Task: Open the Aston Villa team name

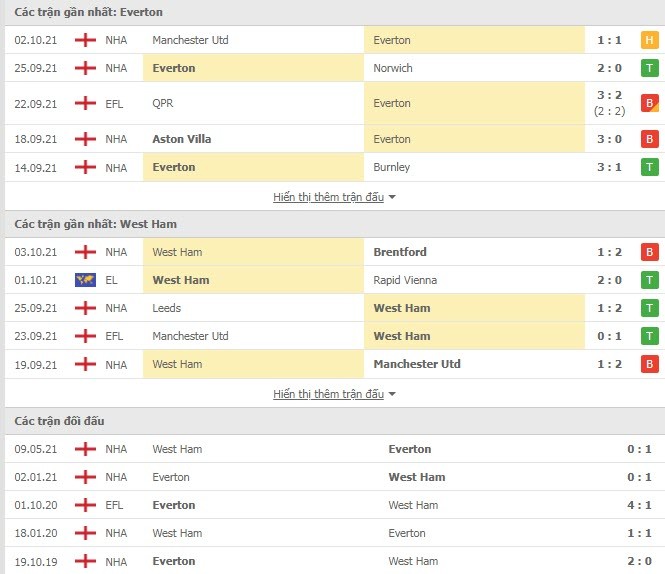Action: tap(182, 139)
